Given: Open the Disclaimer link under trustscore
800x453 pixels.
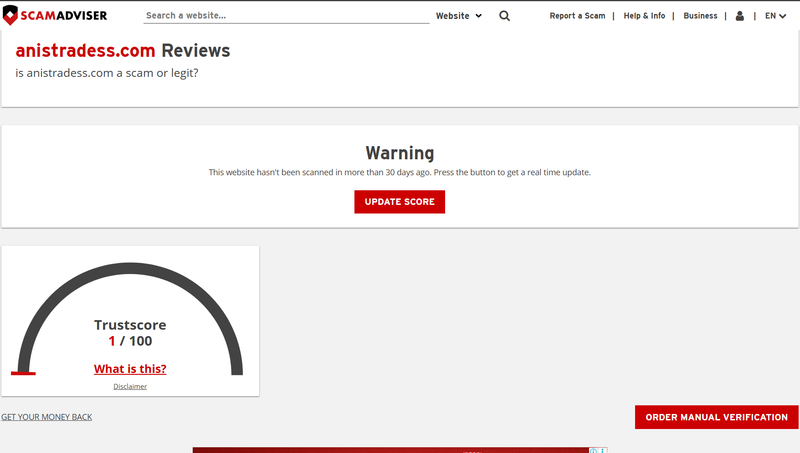Looking at the screenshot, I should [x=130, y=387].
